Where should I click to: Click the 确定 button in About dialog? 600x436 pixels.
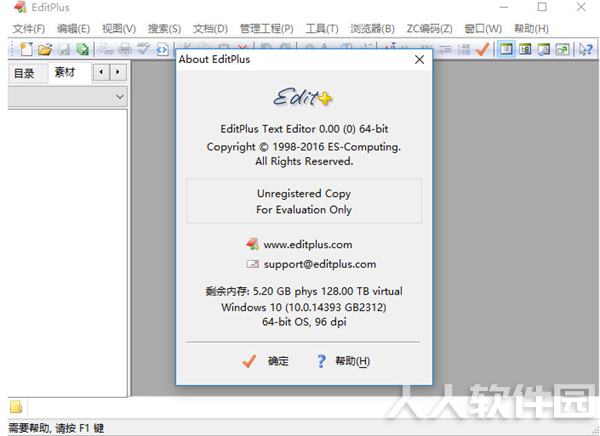tap(266, 361)
